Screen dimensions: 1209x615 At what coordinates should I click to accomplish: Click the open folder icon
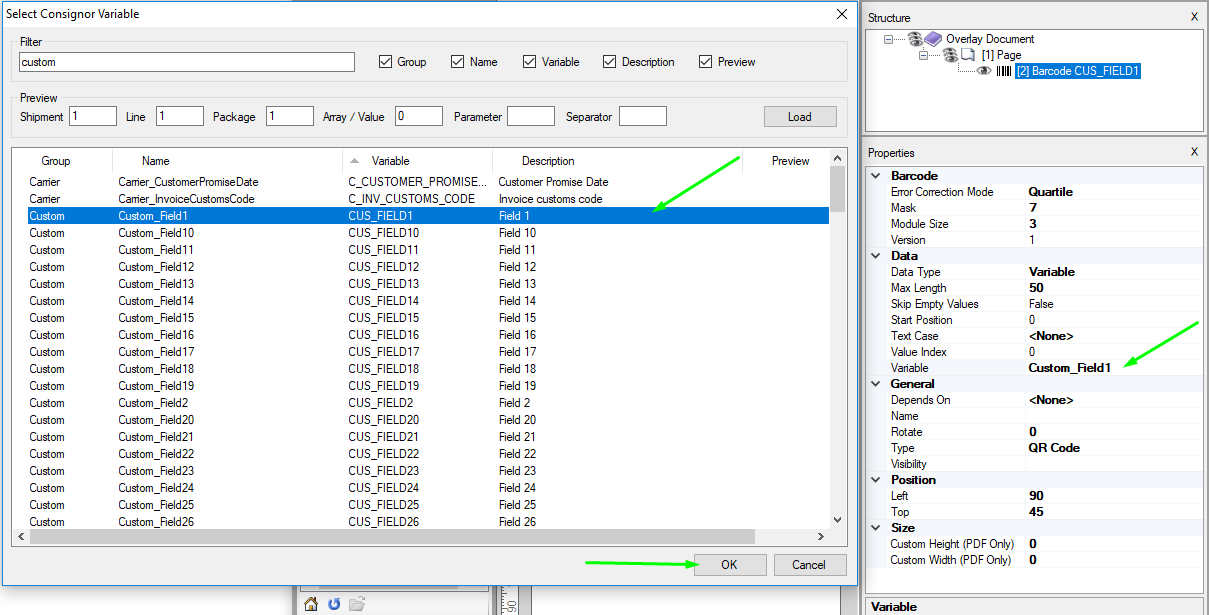coord(357,603)
